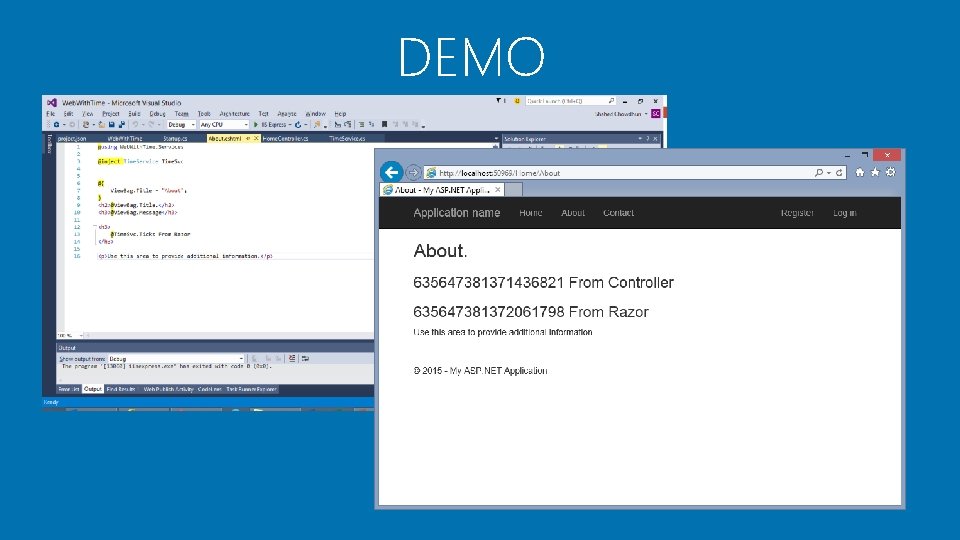
Task: Click Save icon in Visual Studio toolbar
Action: 111,124
